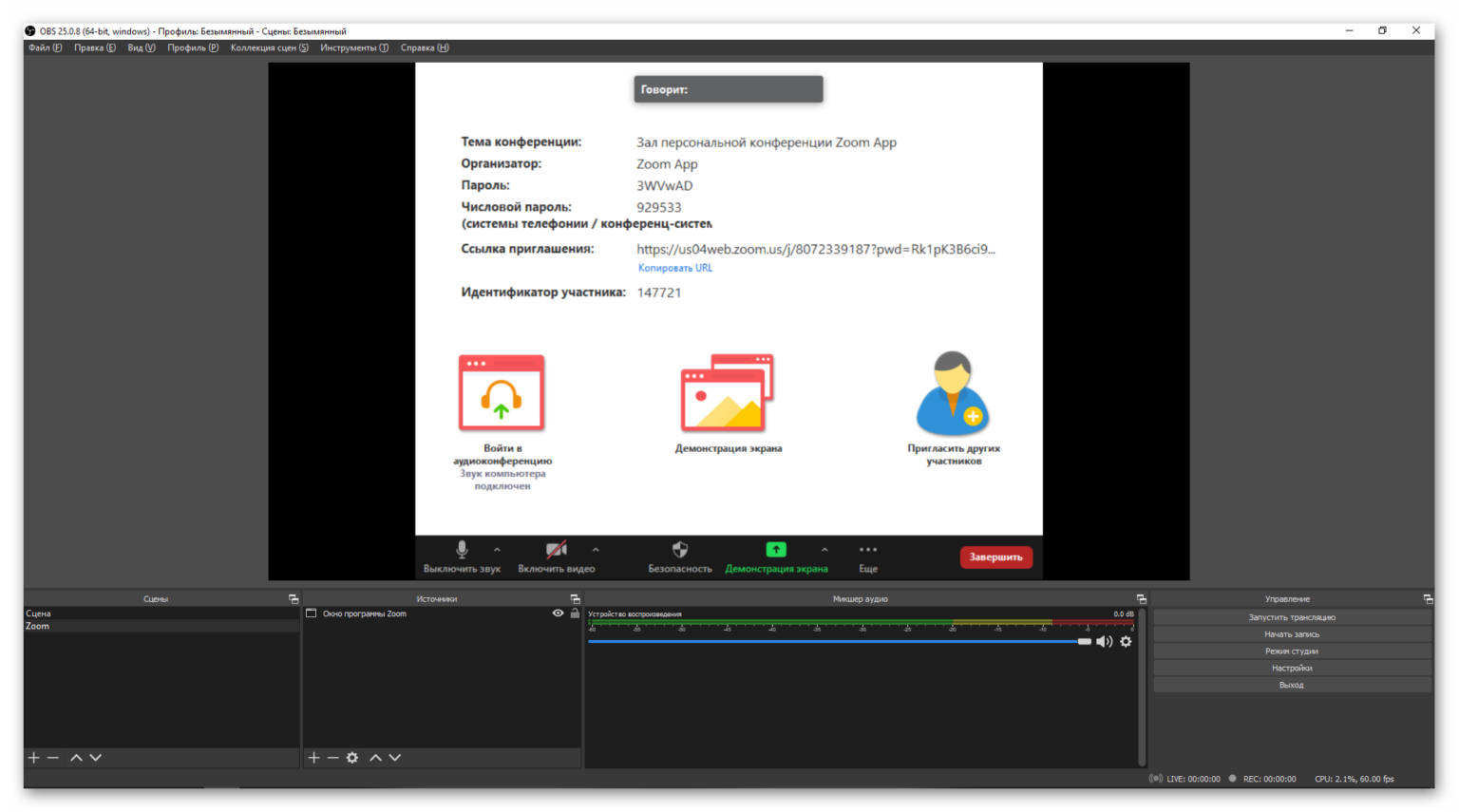Viewport: 1459px width, 812px height.
Task: Add a new source with the plus icon
Action: click(x=314, y=758)
